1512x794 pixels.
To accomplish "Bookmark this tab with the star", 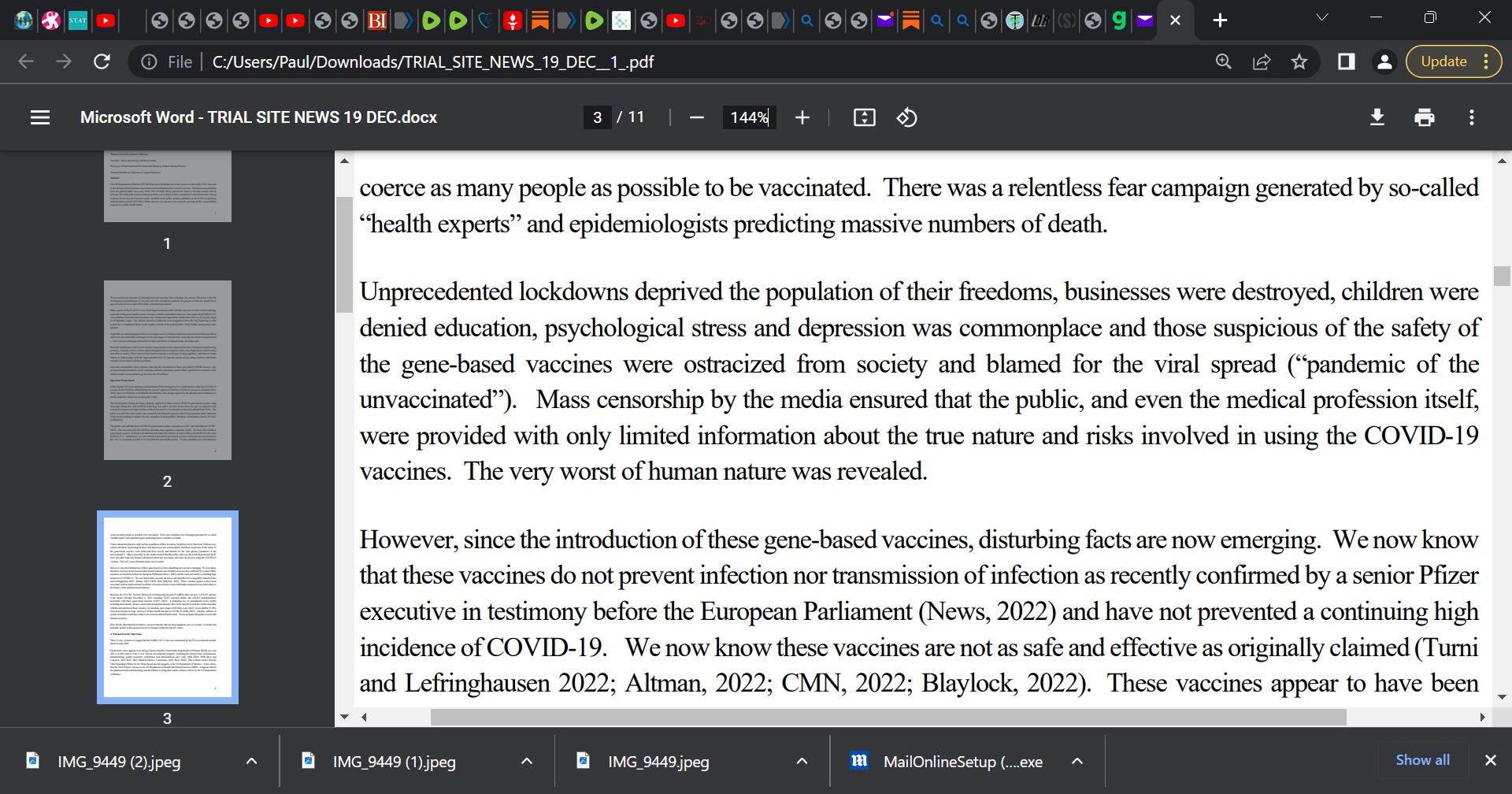I will click(1299, 61).
